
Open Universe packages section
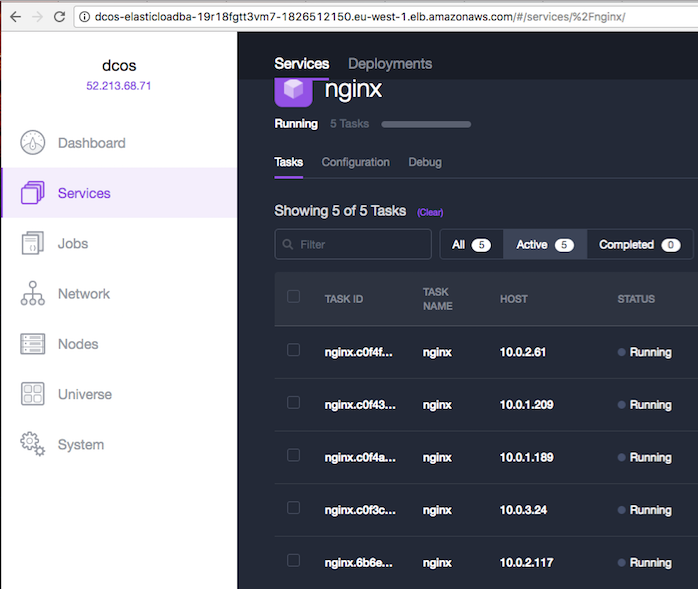85,394
